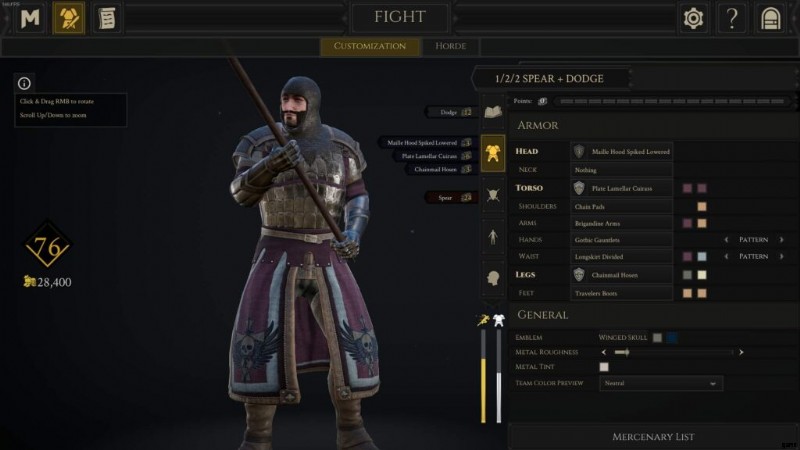Select the crossed weapons shield icon
Screen dimensions: 800x450
(x=492, y=195)
